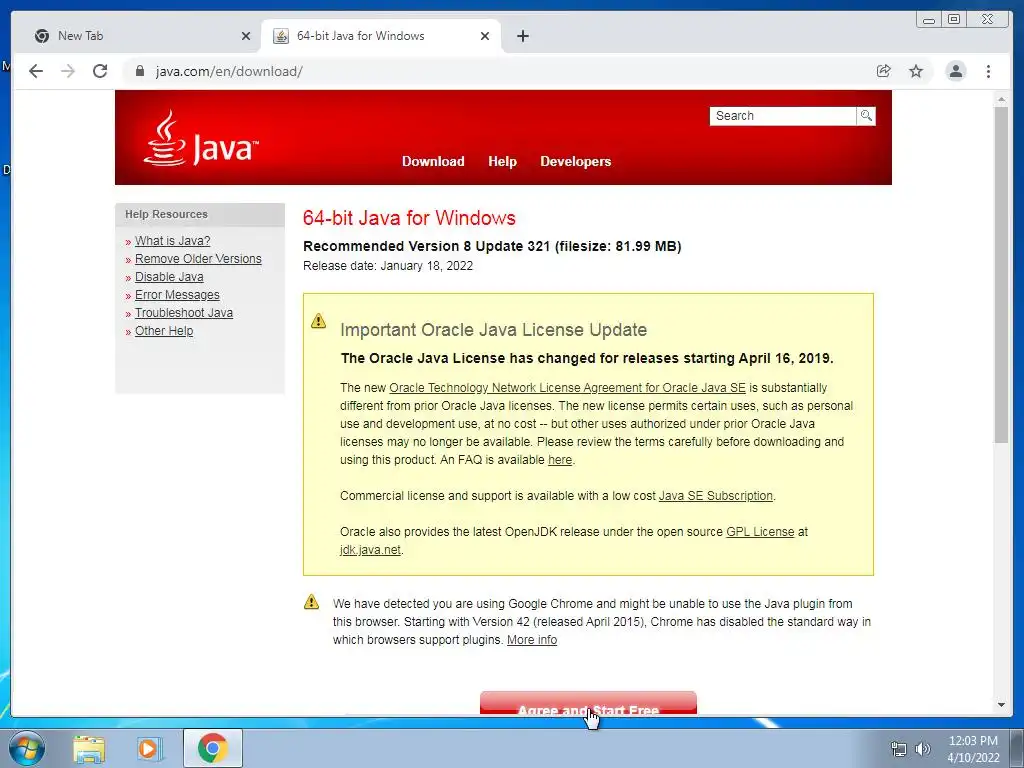The image size is (1024, 768).
Task: Launch Windows Media Player from taskbar
Action: 148,748
